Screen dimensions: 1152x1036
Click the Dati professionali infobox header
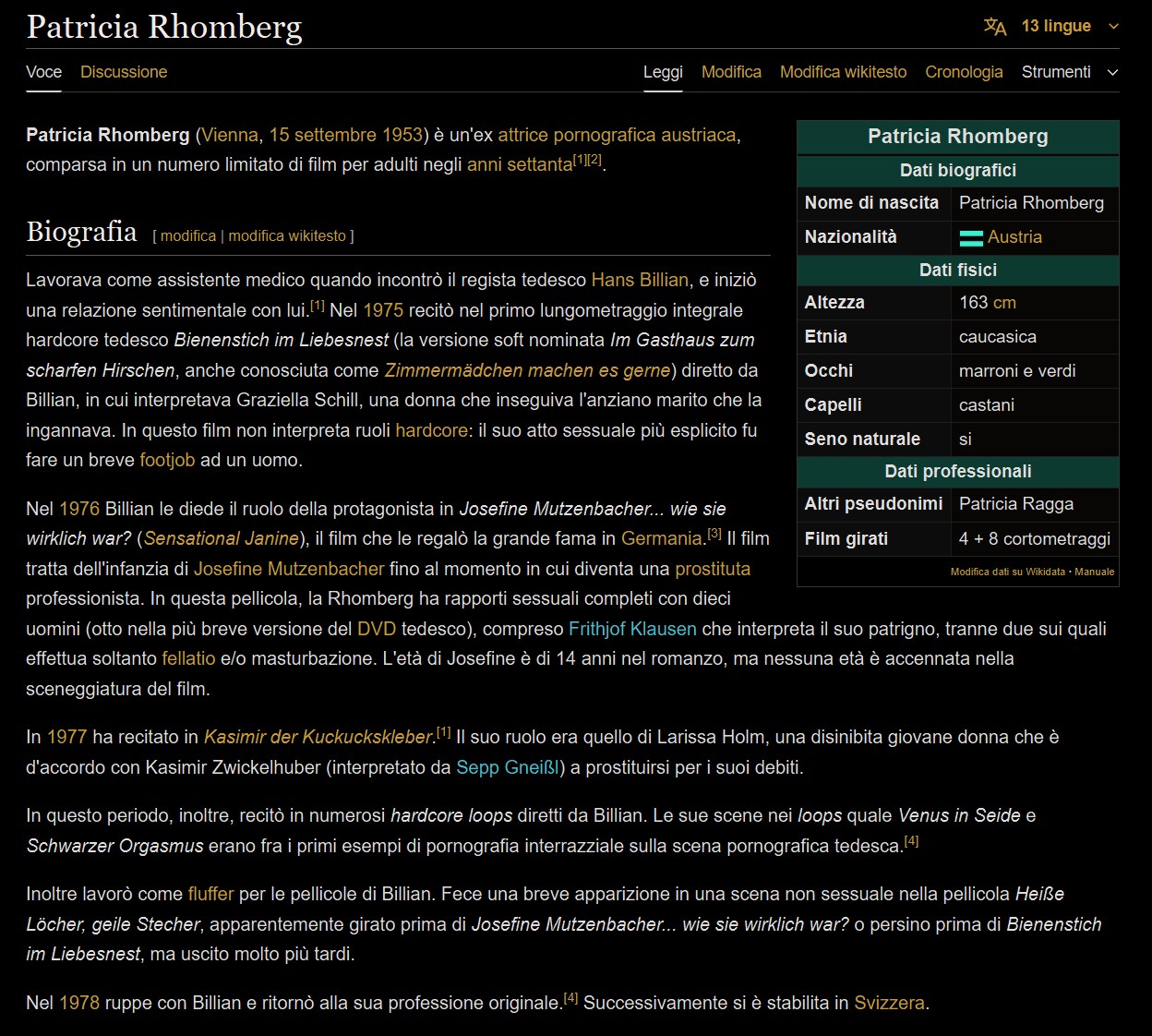click(x=958, y=472)
